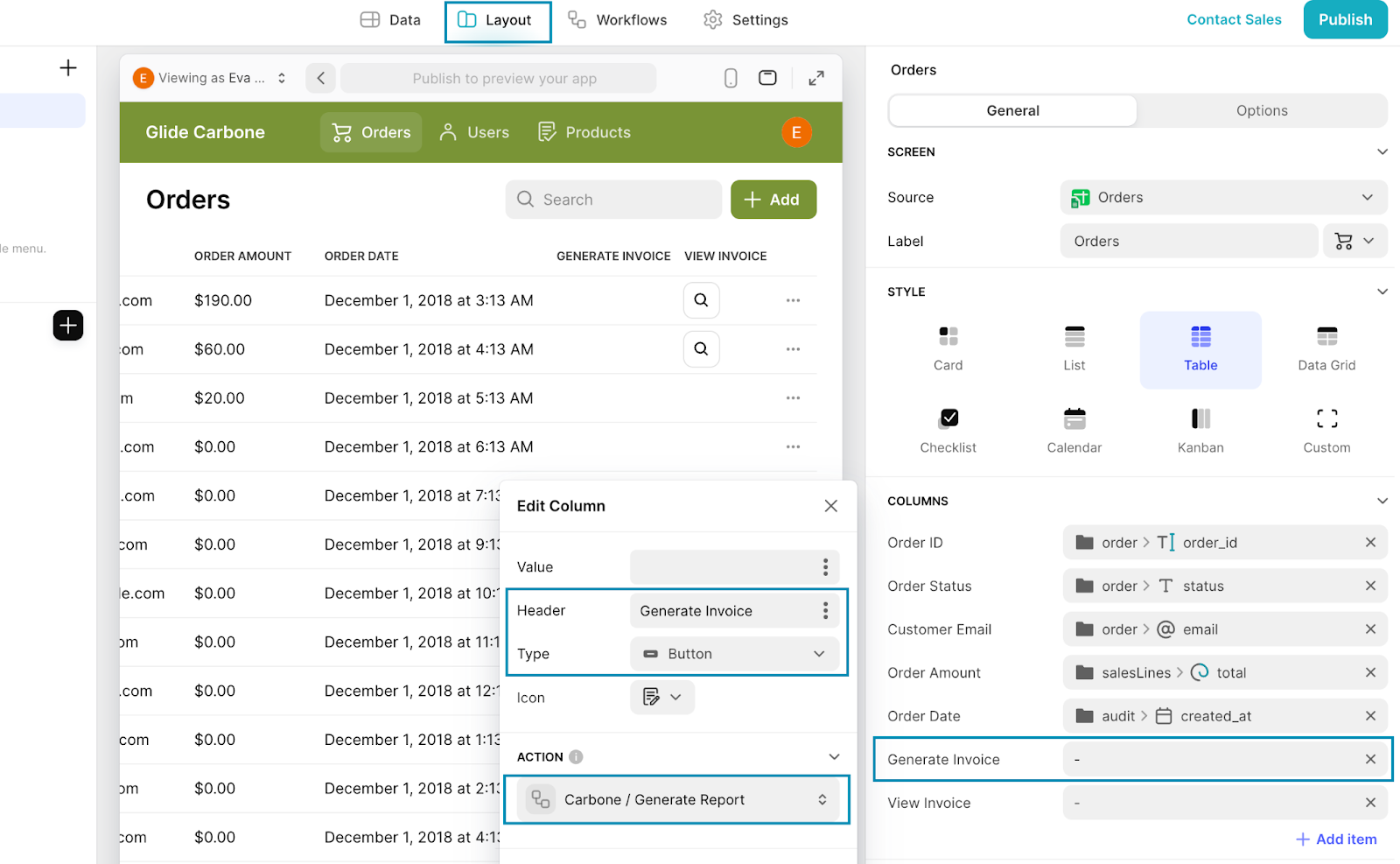The width and height of the screenshot is (1400, 864).
Task: Collapse the SCREEN section
Action: (x=1382, y=152)
